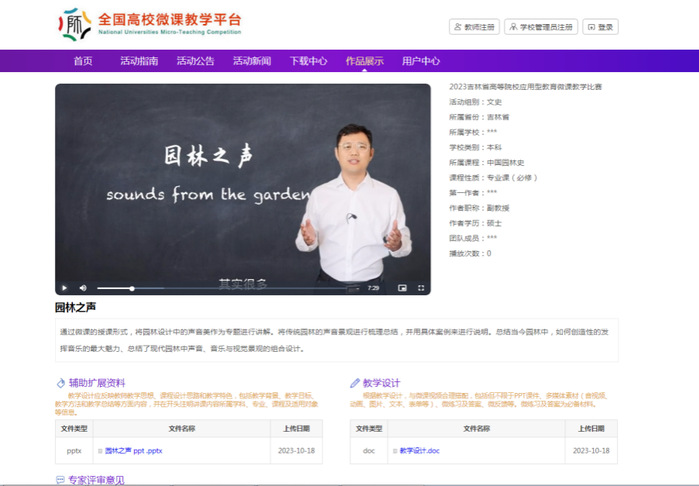Click the 活动组别:文史 line

(x=475, y=102)
